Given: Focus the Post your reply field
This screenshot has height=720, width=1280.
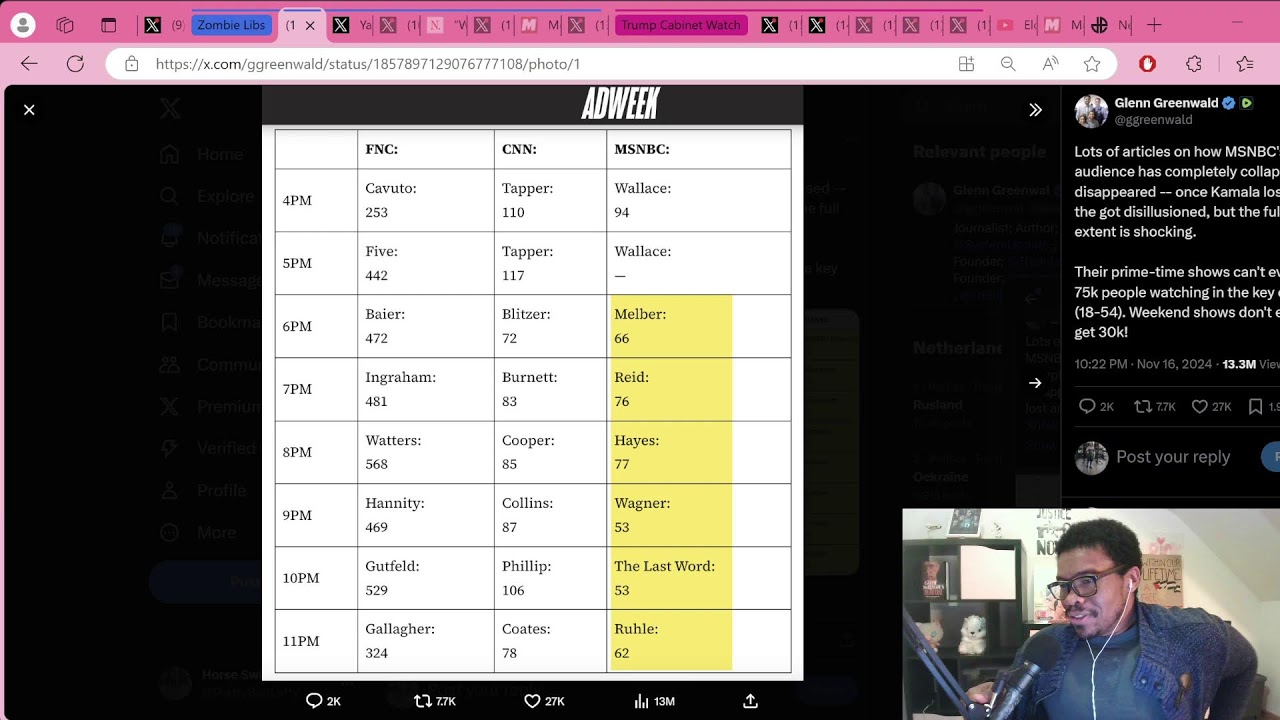Looking at the screenshot, I should [x=1173, y=457].
